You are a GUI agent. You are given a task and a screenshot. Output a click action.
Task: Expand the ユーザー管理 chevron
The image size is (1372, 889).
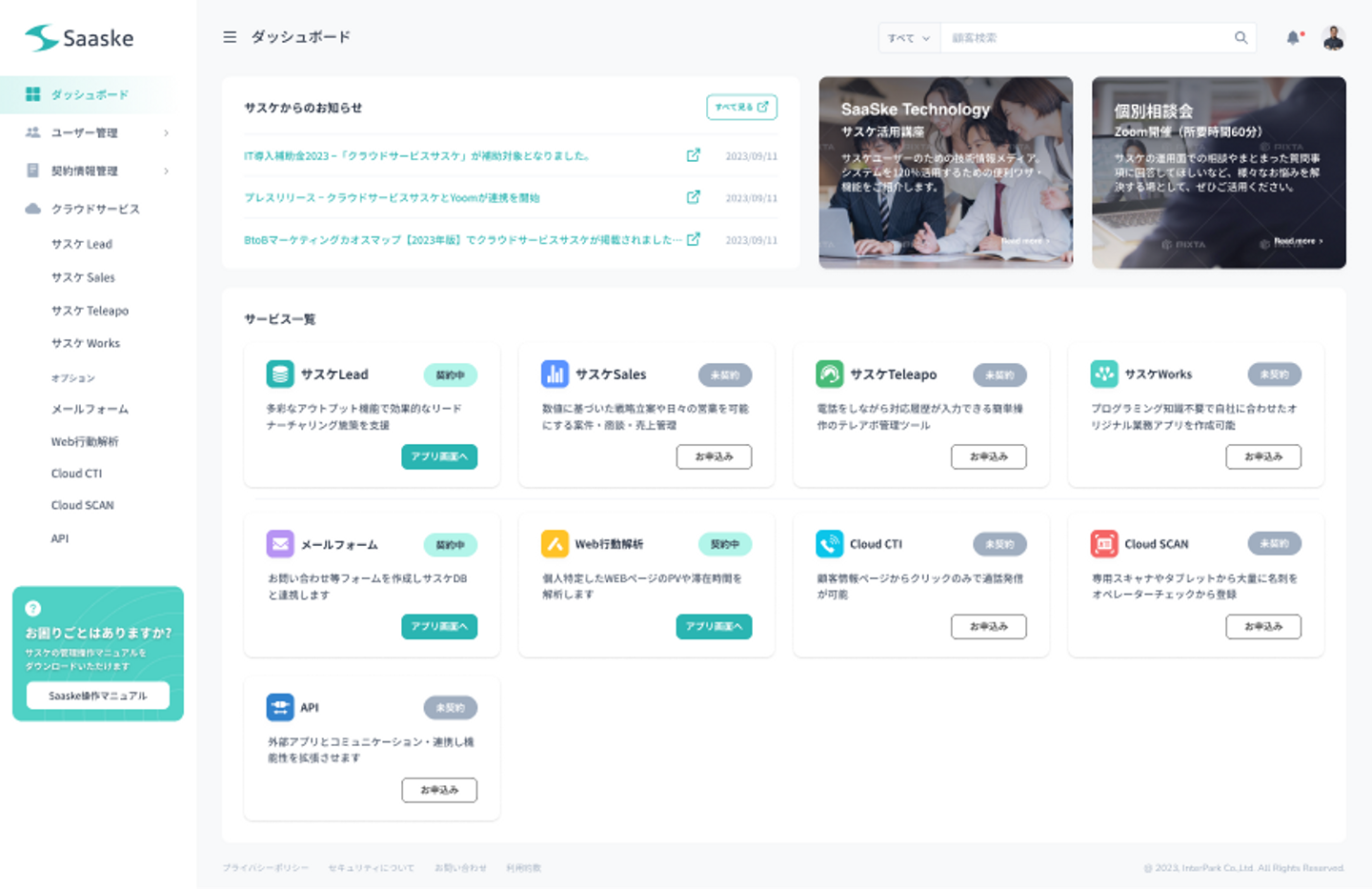click(x=167, y=132)
